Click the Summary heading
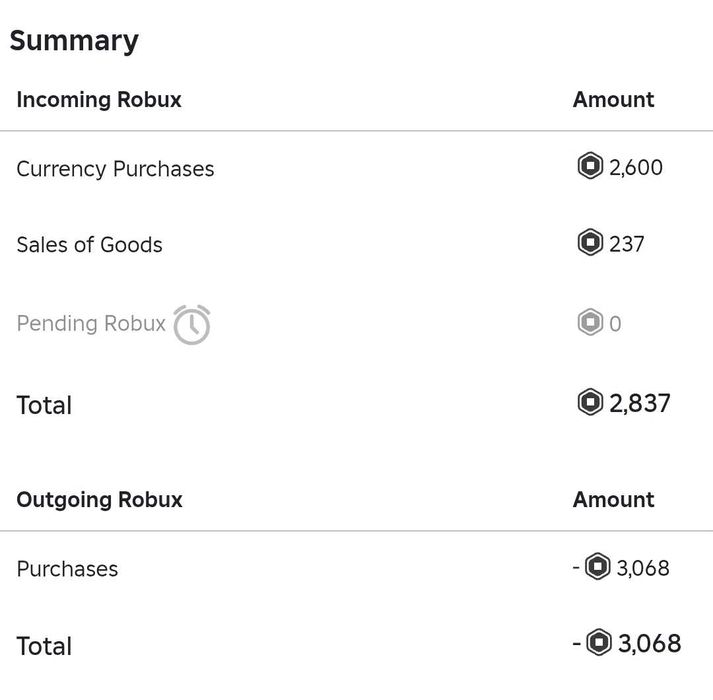This screenshot has height=700, width=713. click(74, 41)
